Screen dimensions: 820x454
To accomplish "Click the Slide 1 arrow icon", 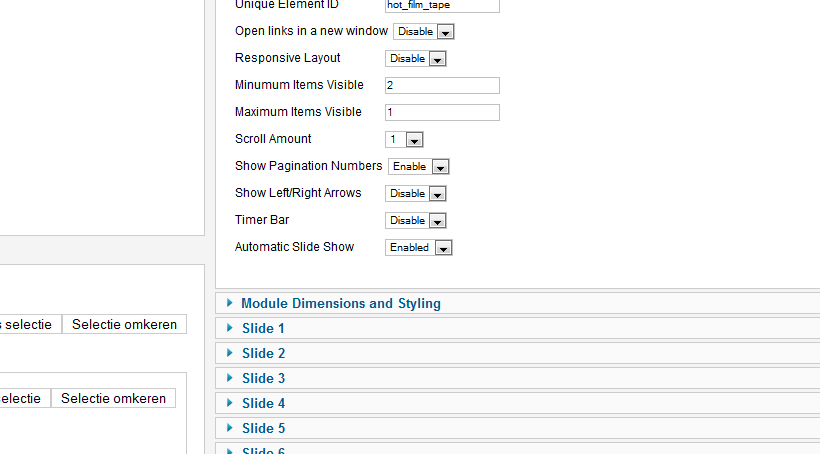I will coord(230,328).
